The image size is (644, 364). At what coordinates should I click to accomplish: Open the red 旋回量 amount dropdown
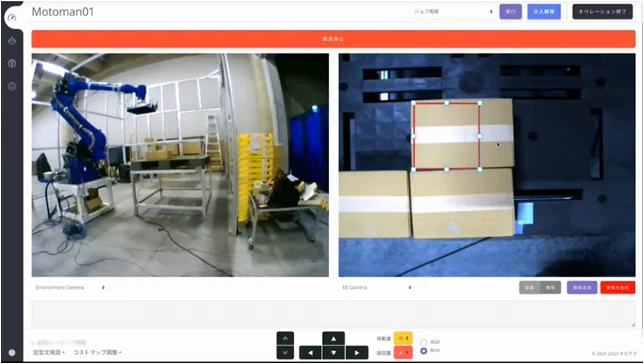[x=403, y=352]
